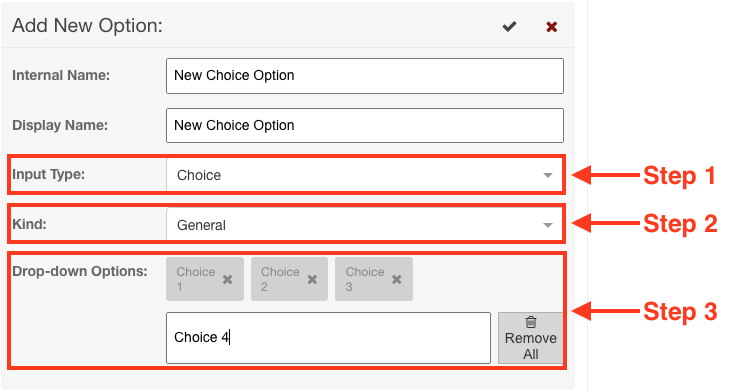The image size is (746, 392).
Task: Click the Remove All button
Action: [x=530, y=338]
